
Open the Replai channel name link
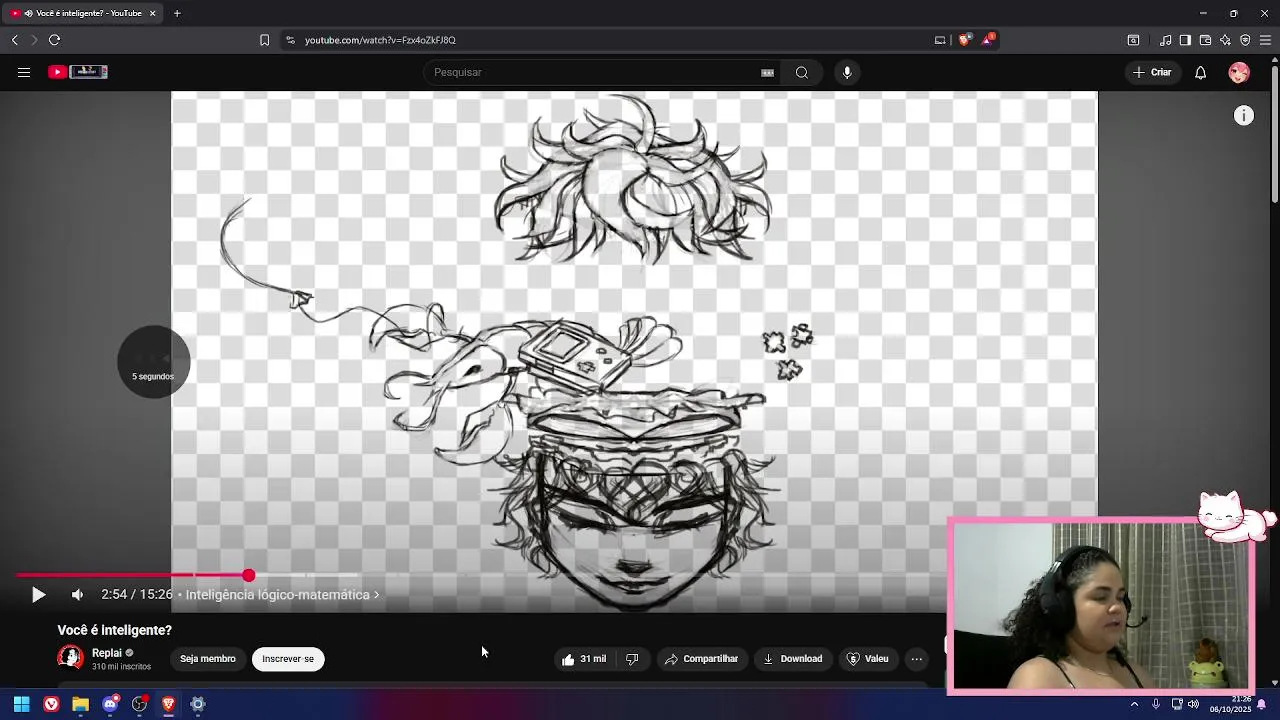[107, 653]
